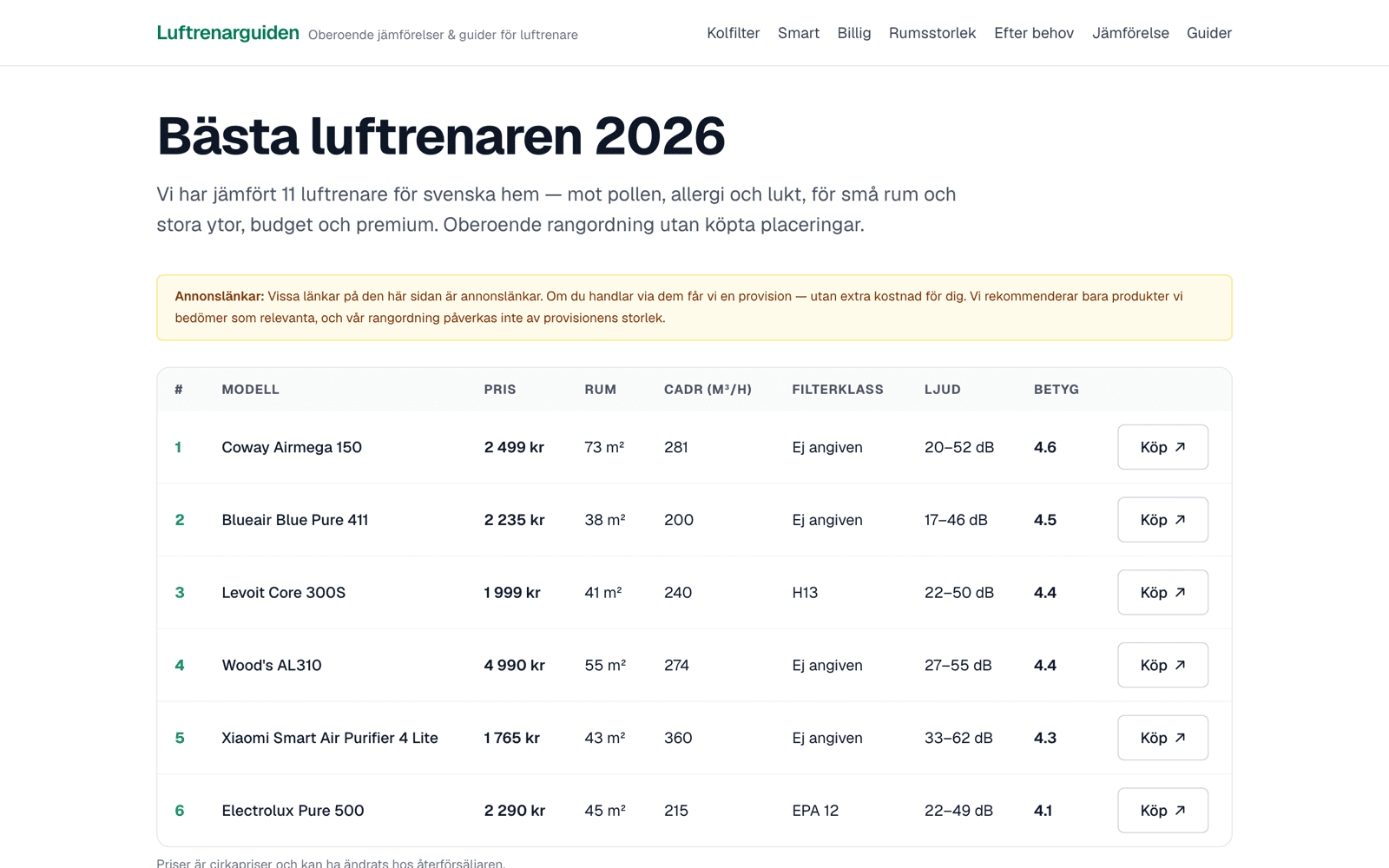This screenshot has height=868, width=1389.
Task: Click the 20–52 dB sound value
Action: [959, 447]
